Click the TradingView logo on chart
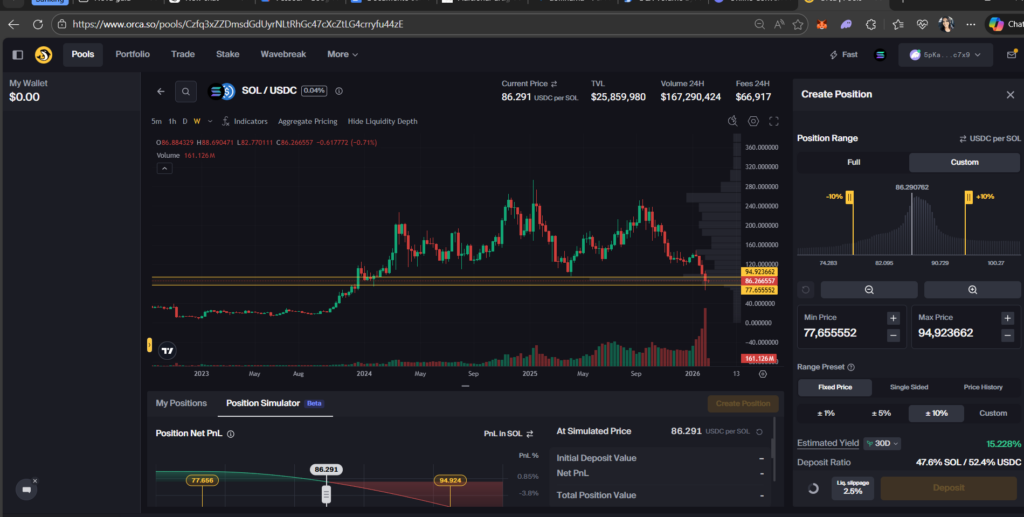The width and height of the screenshot is (1024, 517). pyautogui.click(x=167, y=351)
